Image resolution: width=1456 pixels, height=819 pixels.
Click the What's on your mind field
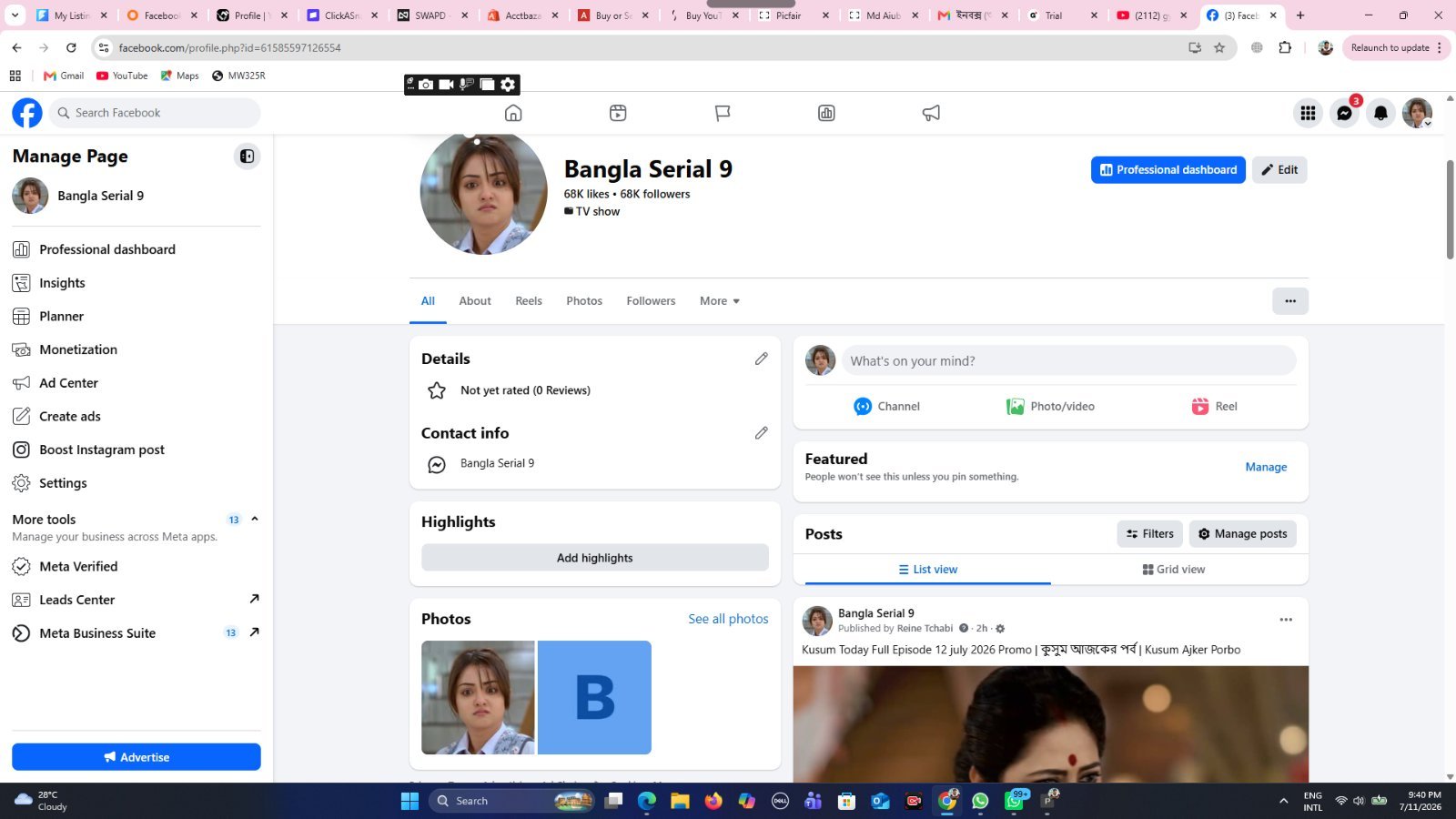1068,360
